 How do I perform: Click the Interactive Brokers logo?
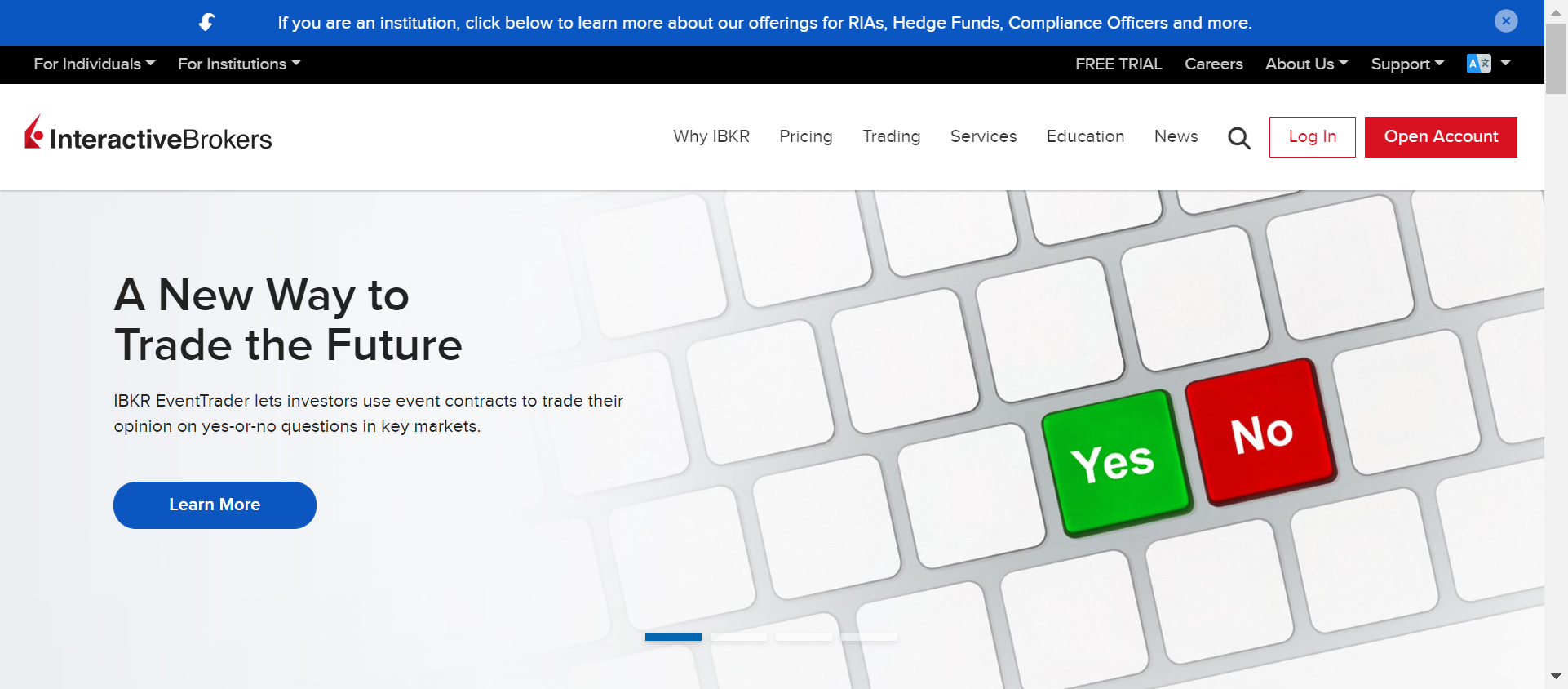point(148,134)
